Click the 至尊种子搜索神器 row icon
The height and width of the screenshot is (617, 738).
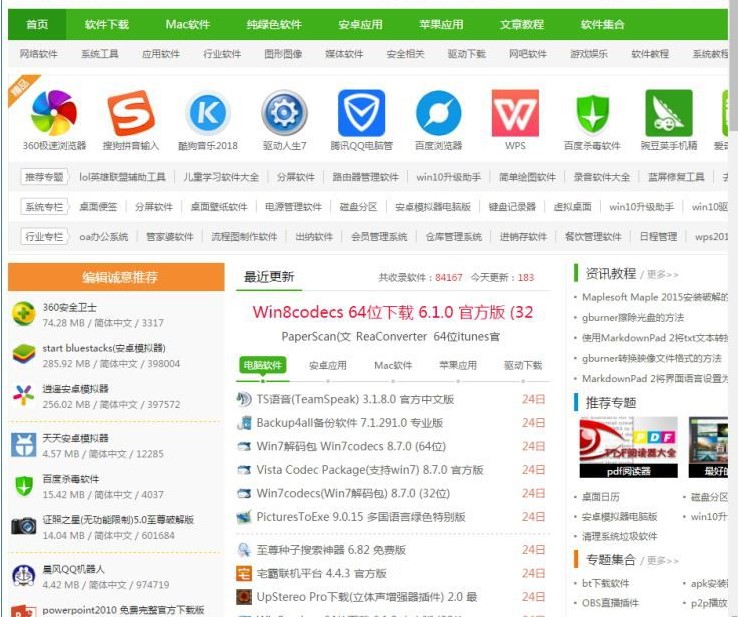[243, 550]
